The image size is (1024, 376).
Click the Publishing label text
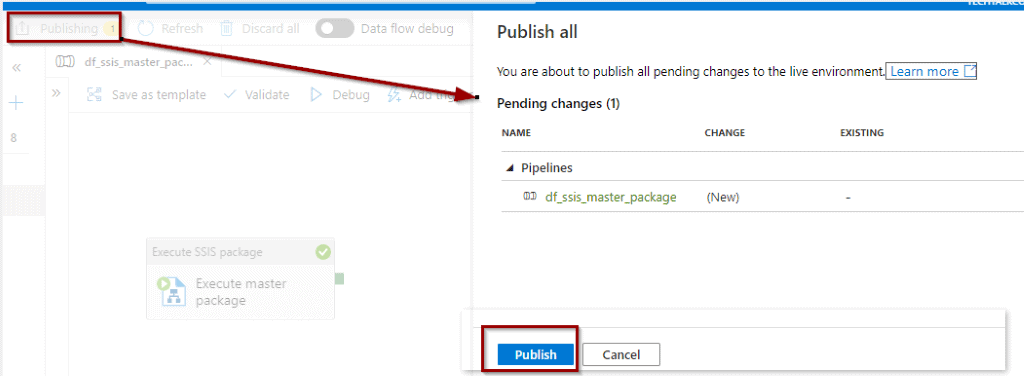click(69, 29)
